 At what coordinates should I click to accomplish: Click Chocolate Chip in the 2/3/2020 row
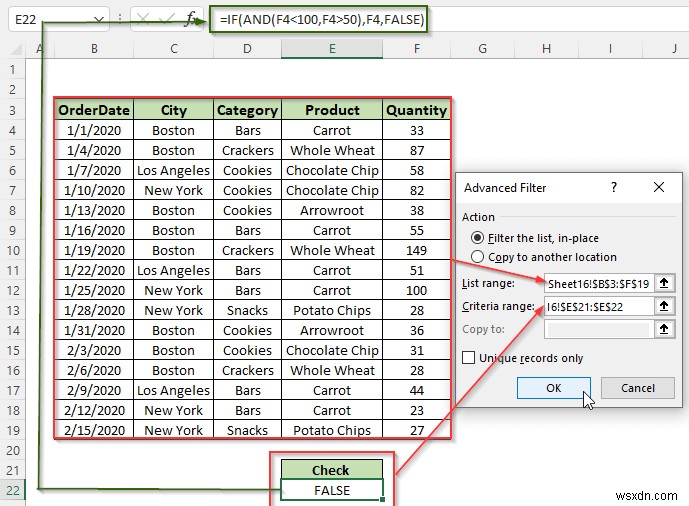coord(332,350)
